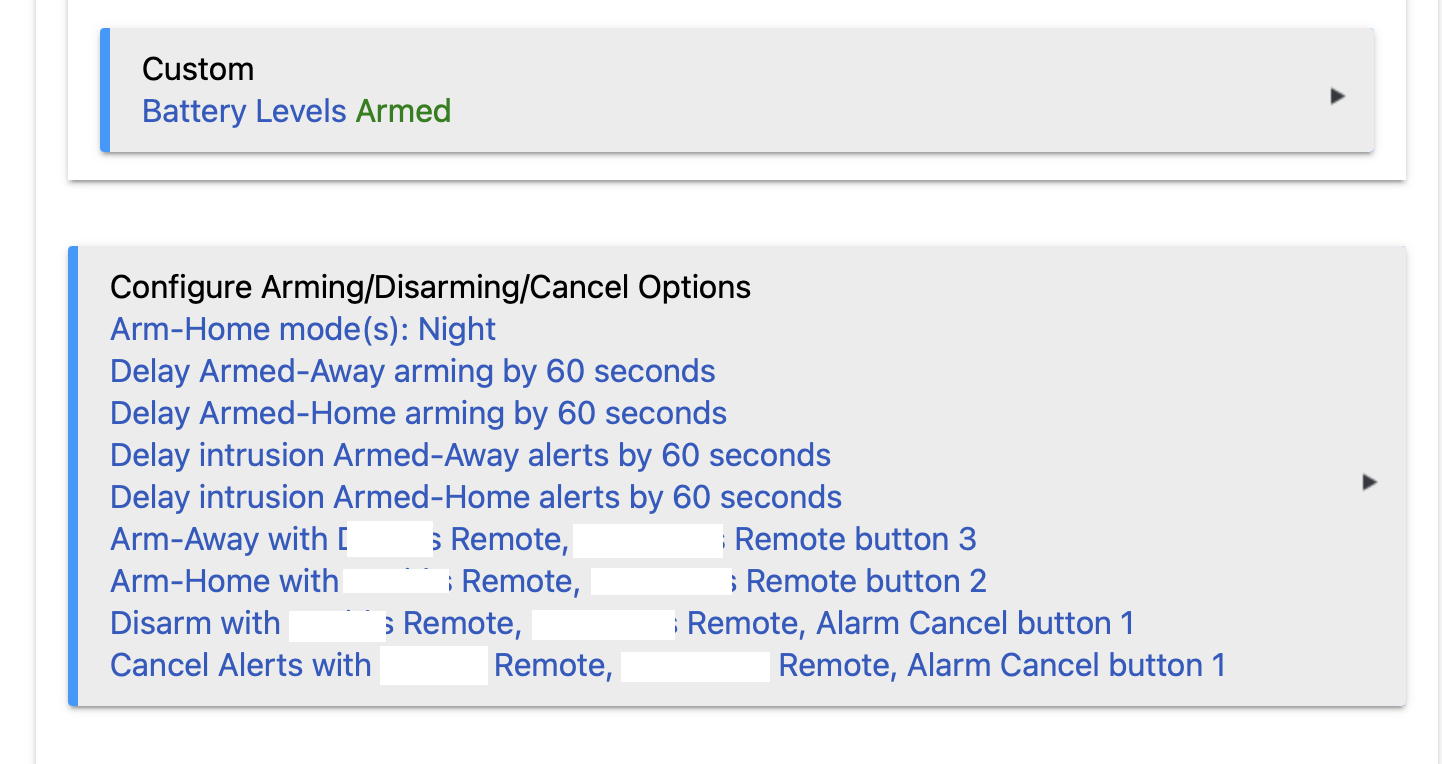The image size is (1442, 764).
Task: Click 'Alarm Cancel button 1' in Disarm line
Action: (x=975, y=624)
